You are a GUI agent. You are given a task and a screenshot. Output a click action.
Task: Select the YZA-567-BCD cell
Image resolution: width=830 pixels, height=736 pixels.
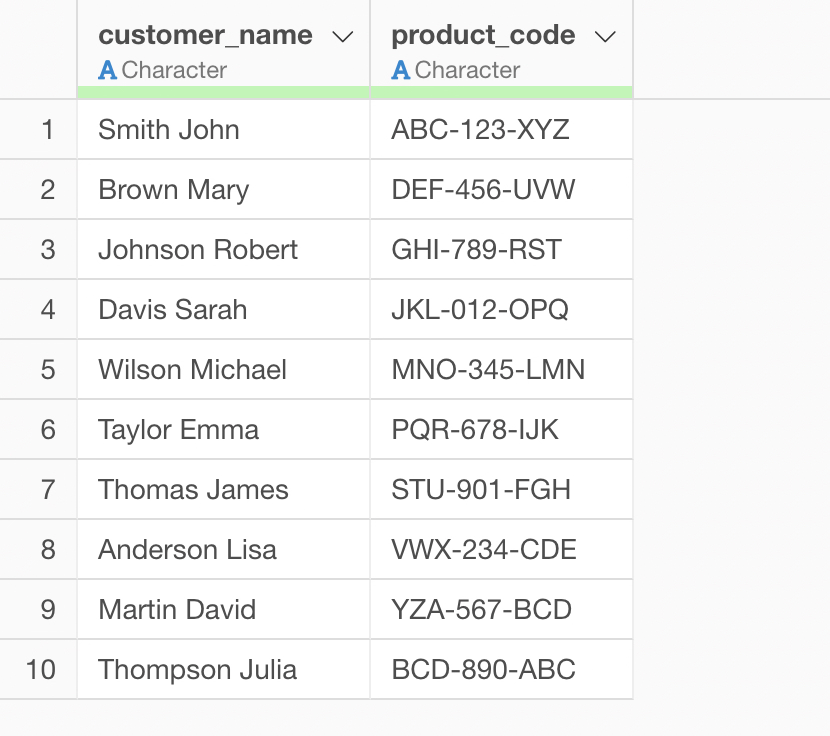481,610
